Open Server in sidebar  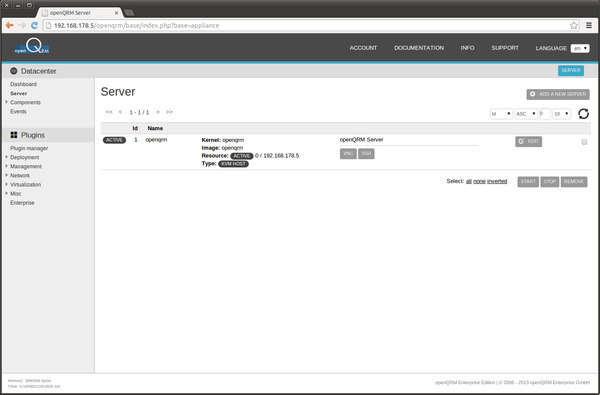click(x=18, y=93)
